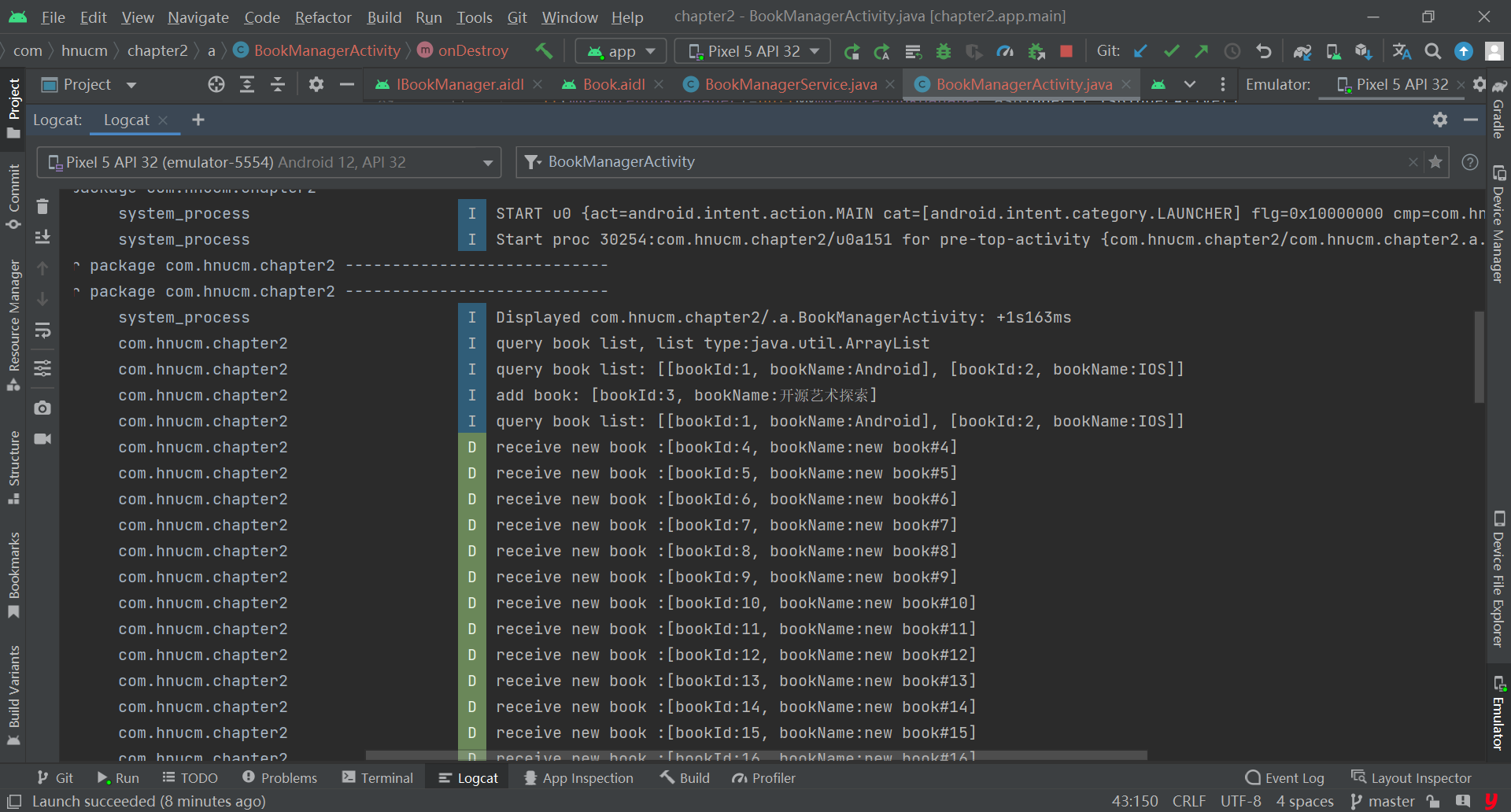Click Git Commit green checkmark
Screen dimensions: 1511x812
point(1171,51)
